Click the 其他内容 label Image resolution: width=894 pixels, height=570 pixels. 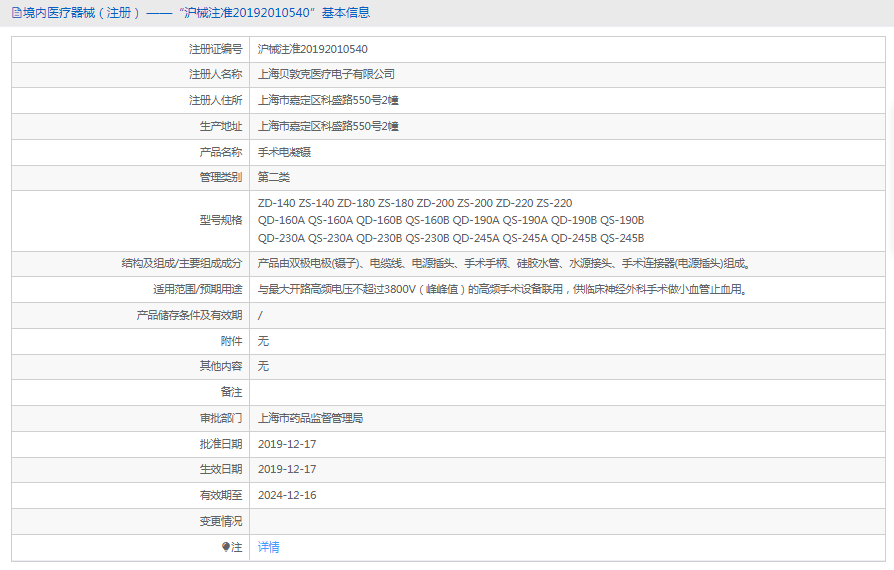pos(221,367)
